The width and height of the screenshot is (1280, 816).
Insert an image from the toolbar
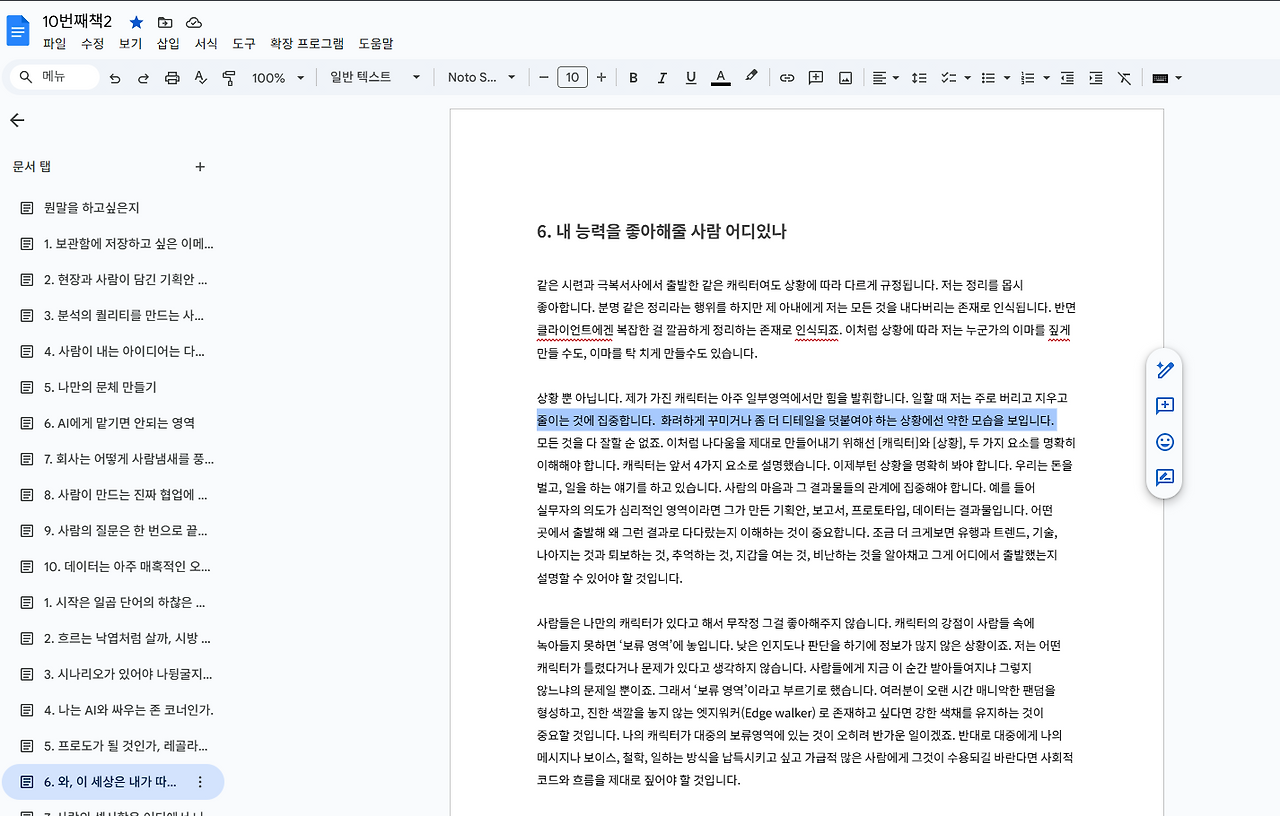[845, 78]
